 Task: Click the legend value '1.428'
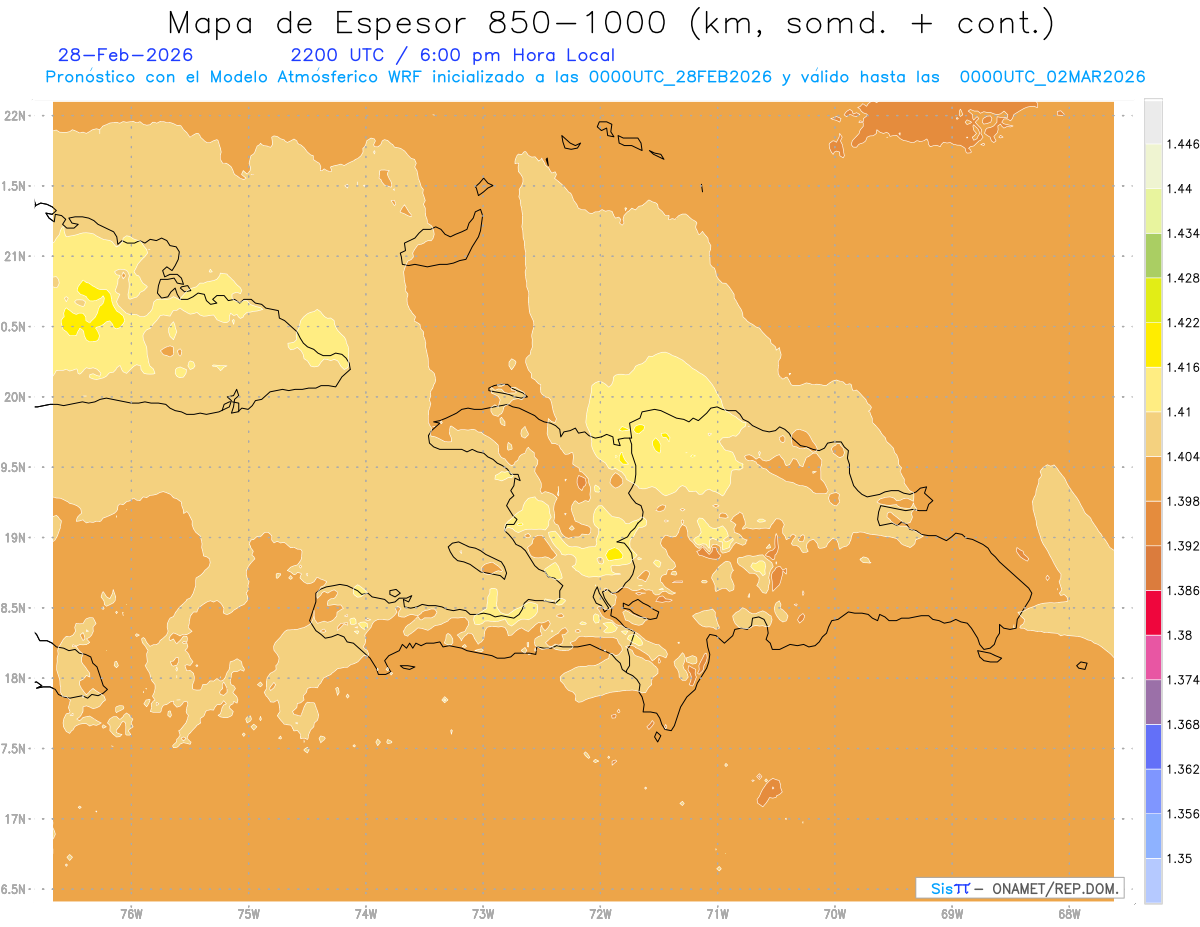[x=1183, y=278]
